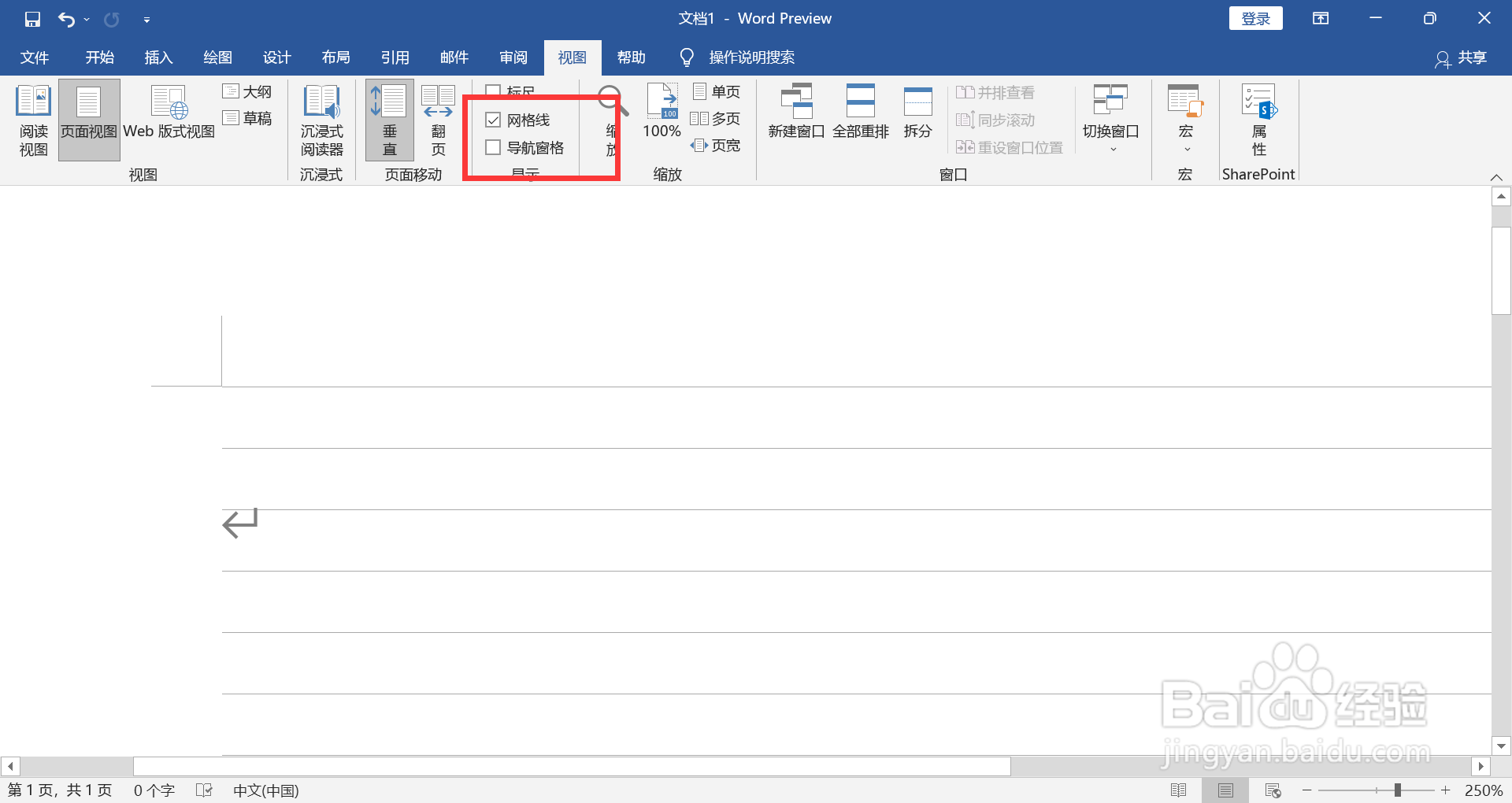Open the Zoom magnifier dialog

click(611, 120)
